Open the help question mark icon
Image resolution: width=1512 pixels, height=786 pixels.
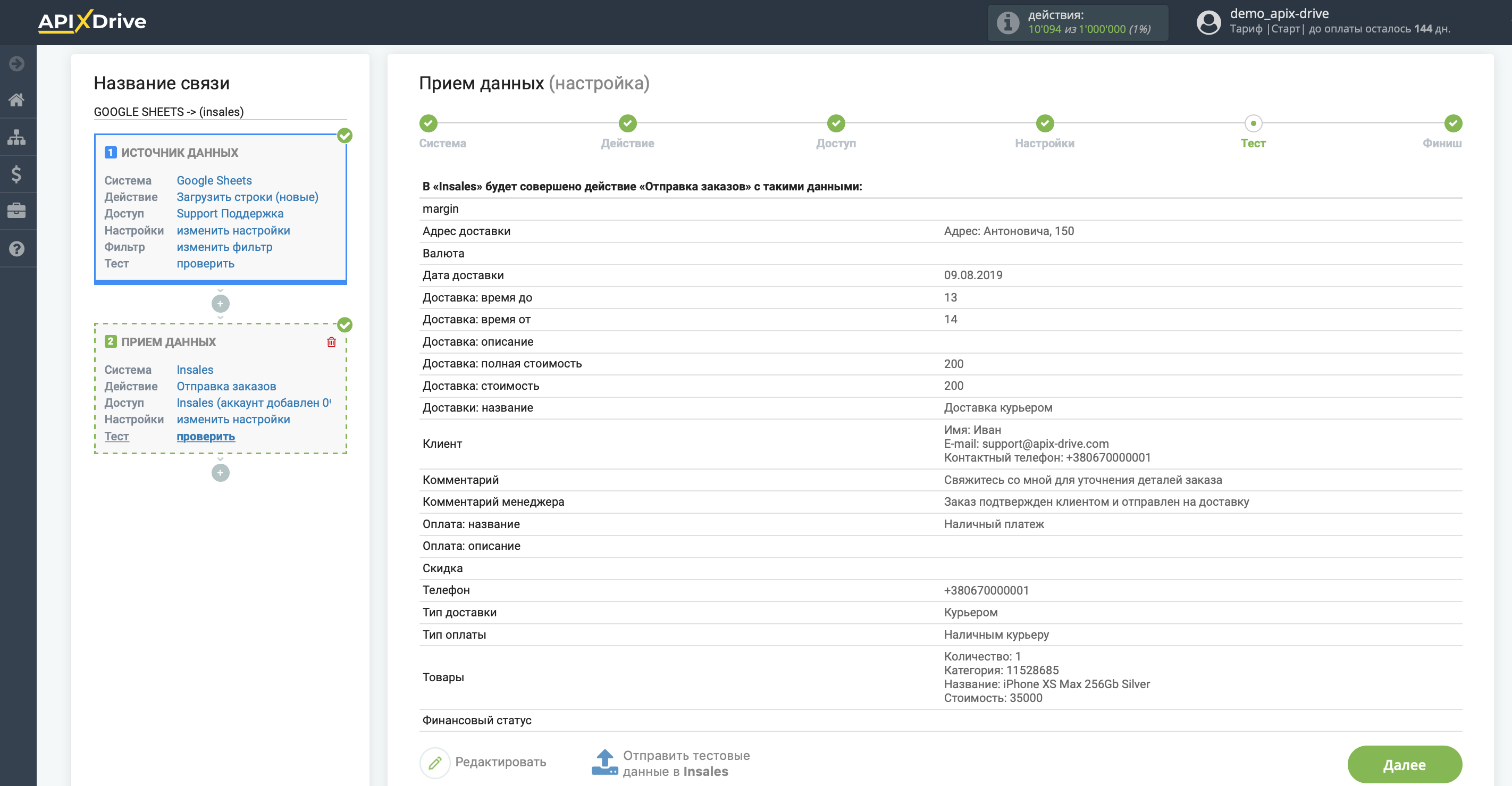click(17, 249)
